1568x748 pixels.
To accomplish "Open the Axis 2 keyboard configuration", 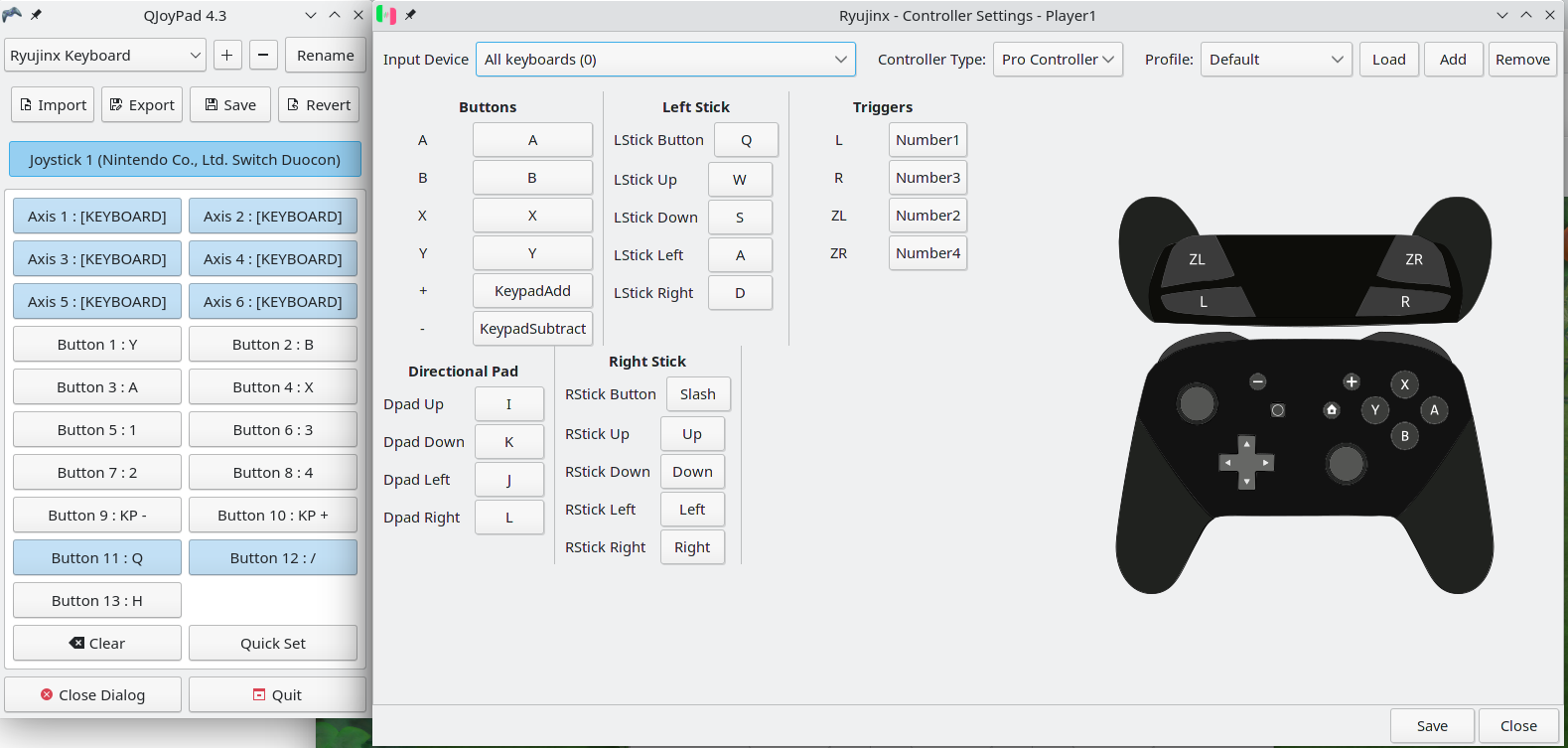I will [273, 217].
